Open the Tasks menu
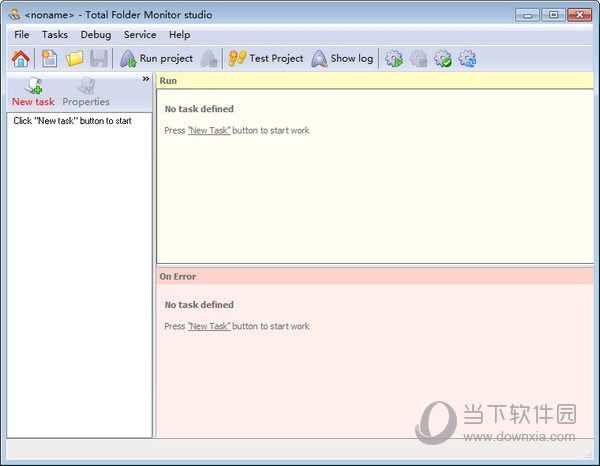 tap(55, 34)
